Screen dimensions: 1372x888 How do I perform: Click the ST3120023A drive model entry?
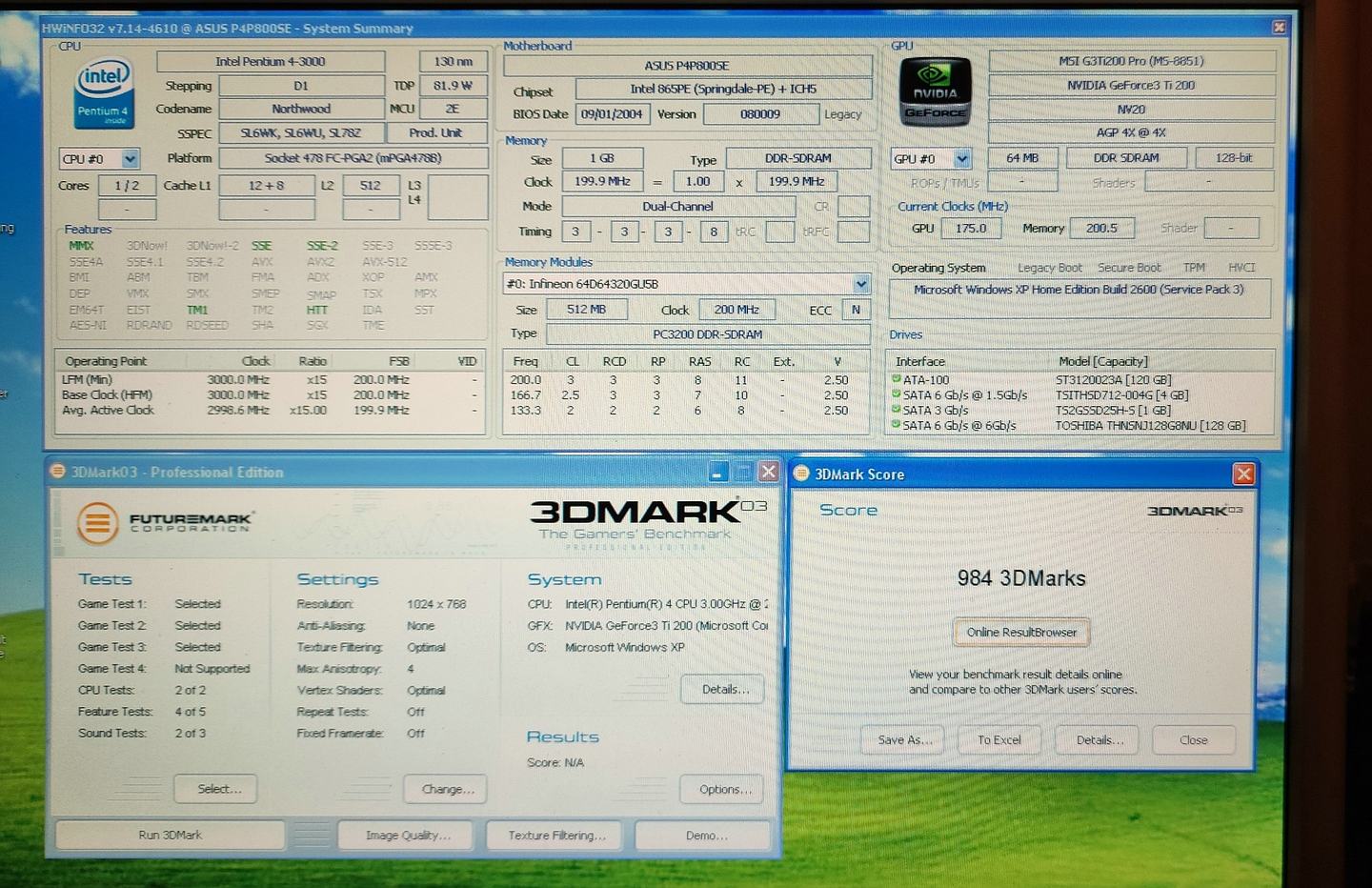point(1113,379)
